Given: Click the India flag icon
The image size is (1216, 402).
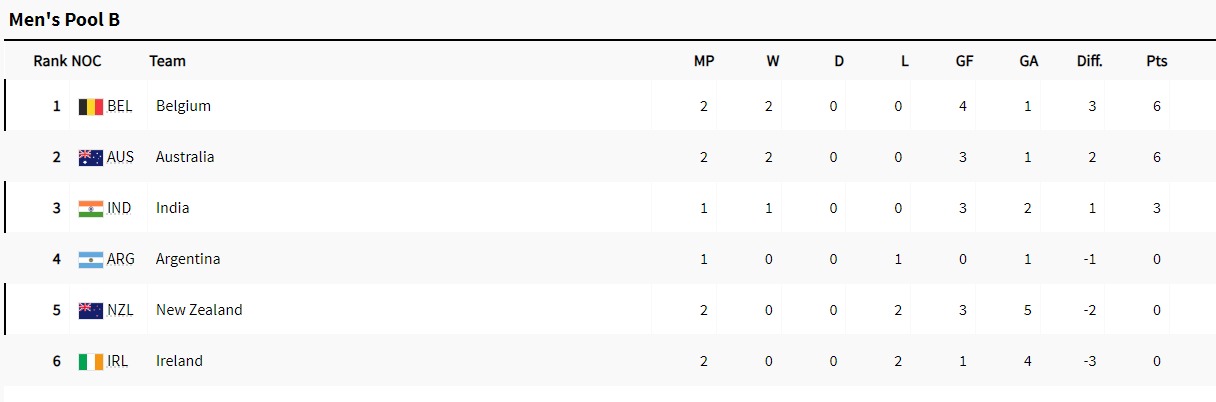Looking at the screenshot, I should (x=91, y=208).
